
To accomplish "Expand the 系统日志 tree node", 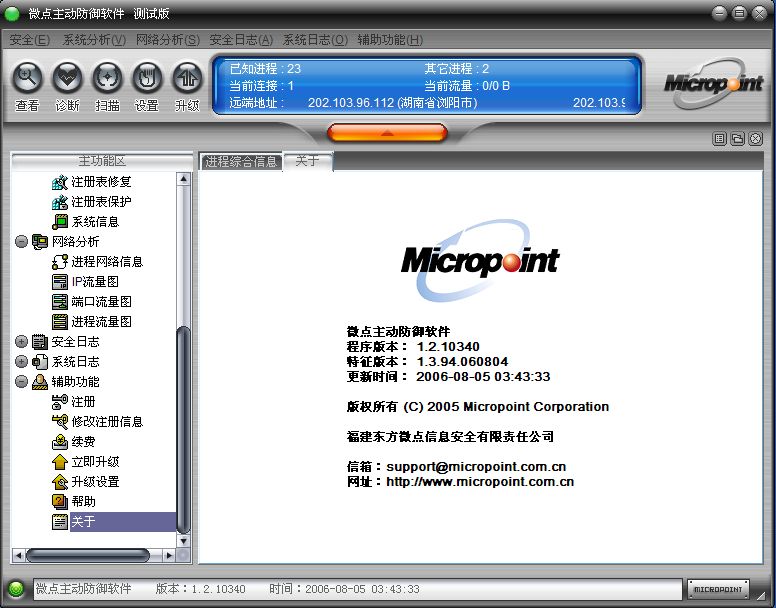I will (x=21, y=362).
